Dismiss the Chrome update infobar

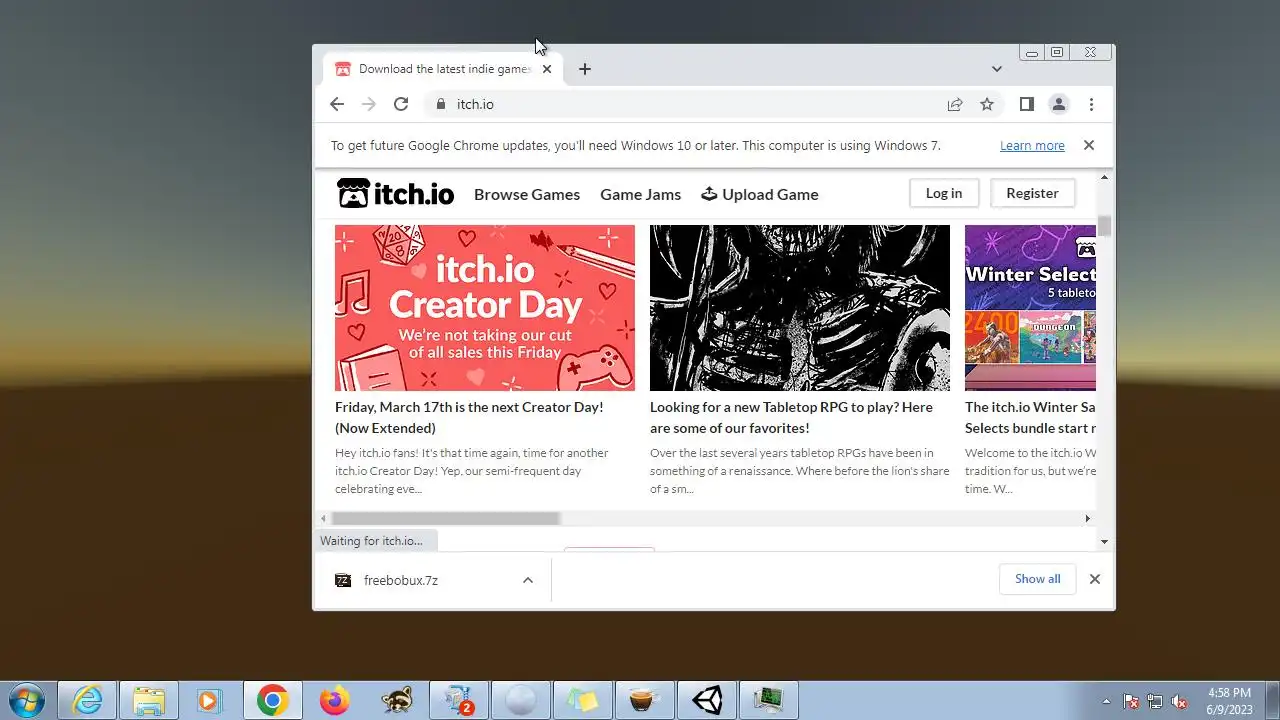click(1089, 145)
